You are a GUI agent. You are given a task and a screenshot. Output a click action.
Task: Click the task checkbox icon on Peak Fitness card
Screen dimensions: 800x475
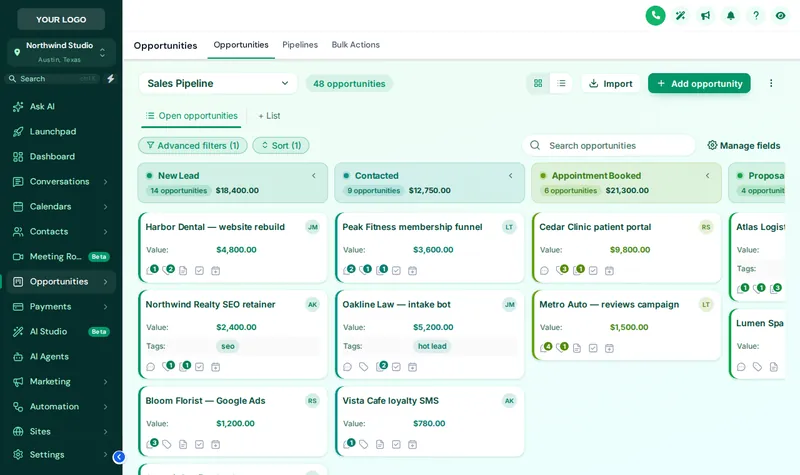(x=396, y=270)
